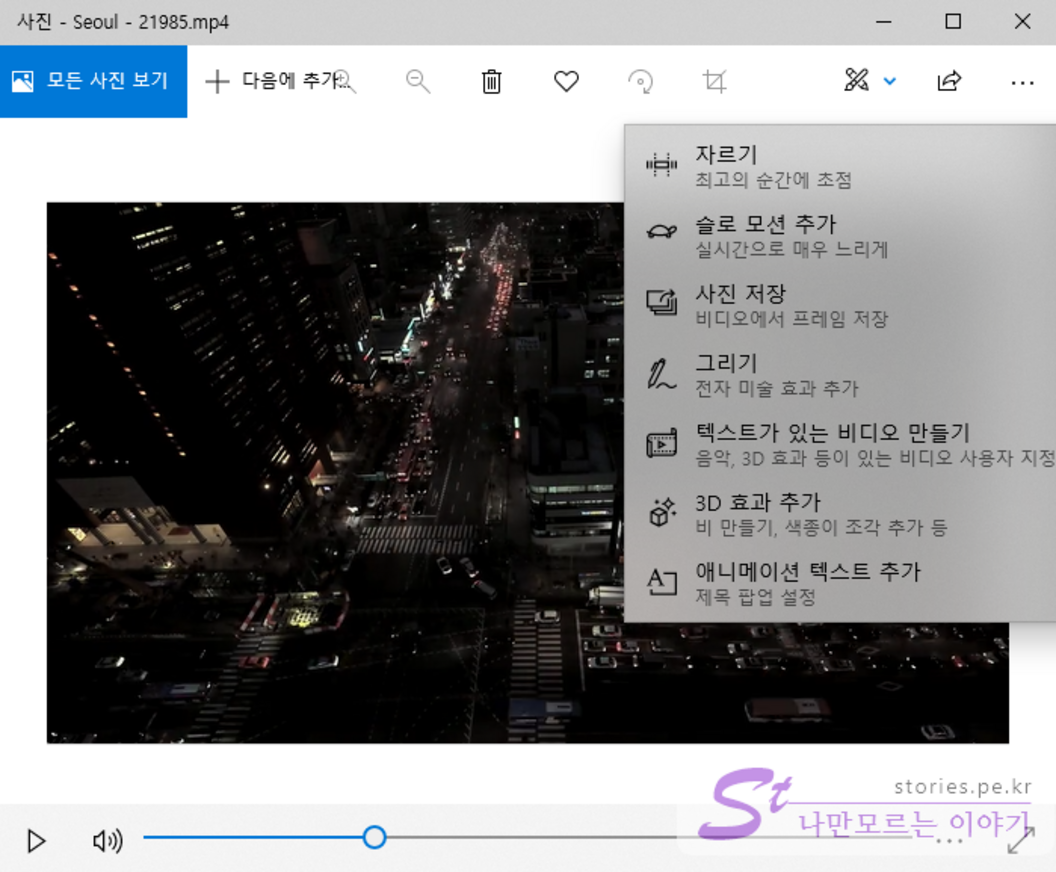1056x872 pixels.
Task: Open the top toolbar more options ellipsis
Action: [1022, 82]
